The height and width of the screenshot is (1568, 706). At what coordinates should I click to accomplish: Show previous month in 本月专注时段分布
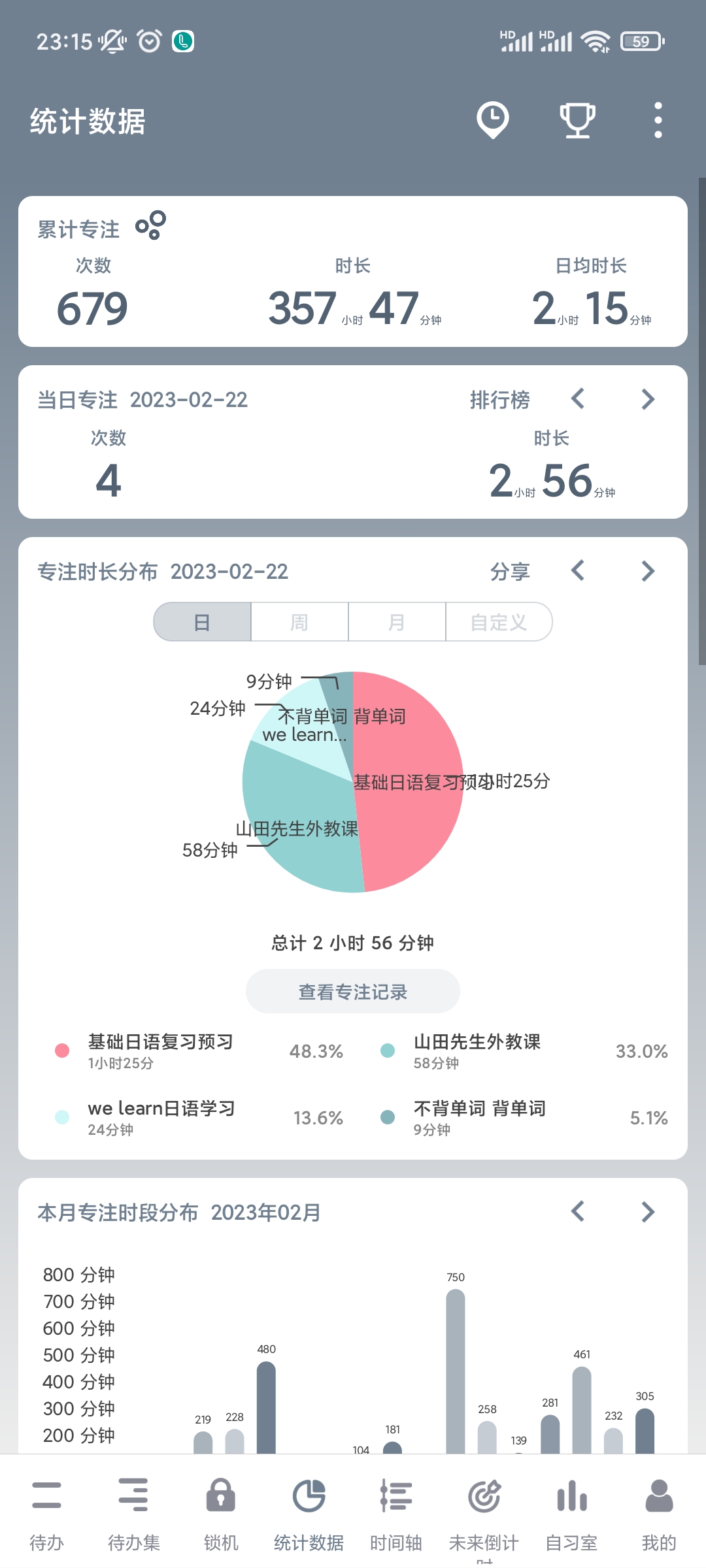pyautogui.click(x=578, y=1212)
